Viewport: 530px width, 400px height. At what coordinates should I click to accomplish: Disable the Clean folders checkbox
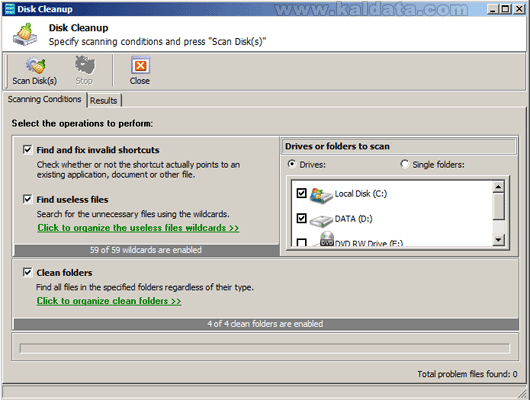coord(27,272)
